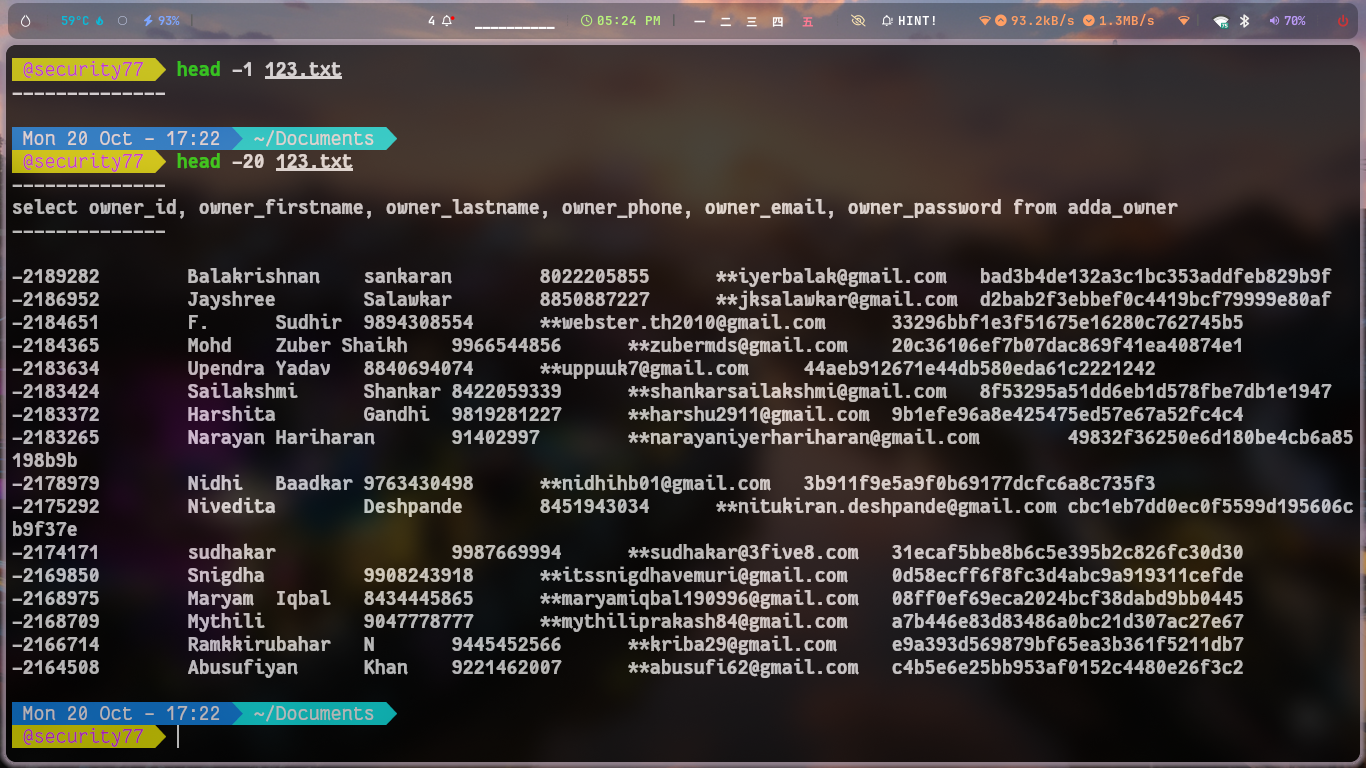
Task: Open the Bluetooth icon in status bar
Action: [x=1245, y=20]
